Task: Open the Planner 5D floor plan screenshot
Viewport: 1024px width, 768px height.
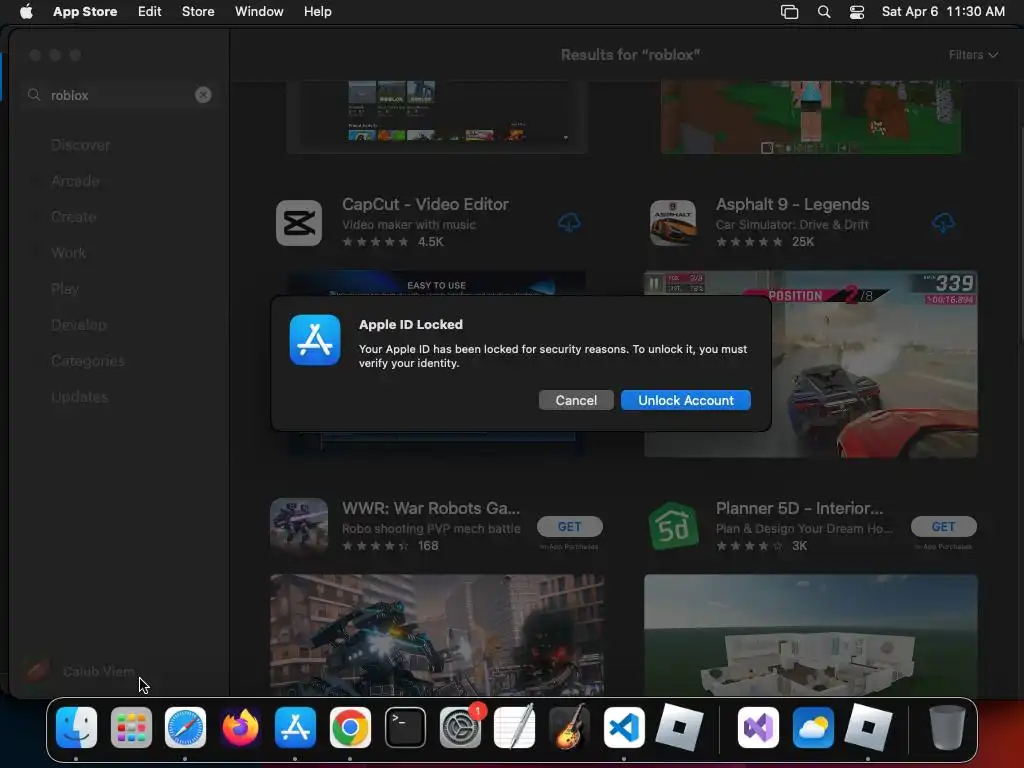Action: coord(810,635)
